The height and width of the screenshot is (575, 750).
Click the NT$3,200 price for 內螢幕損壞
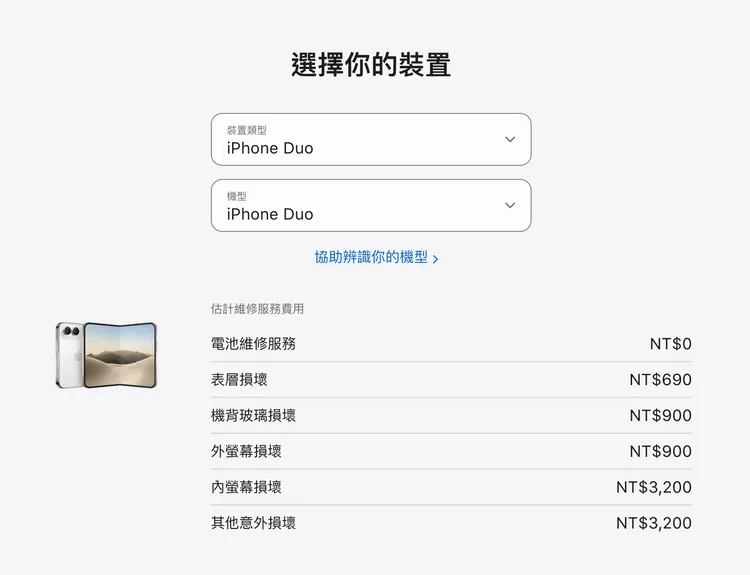coord(654,487)
